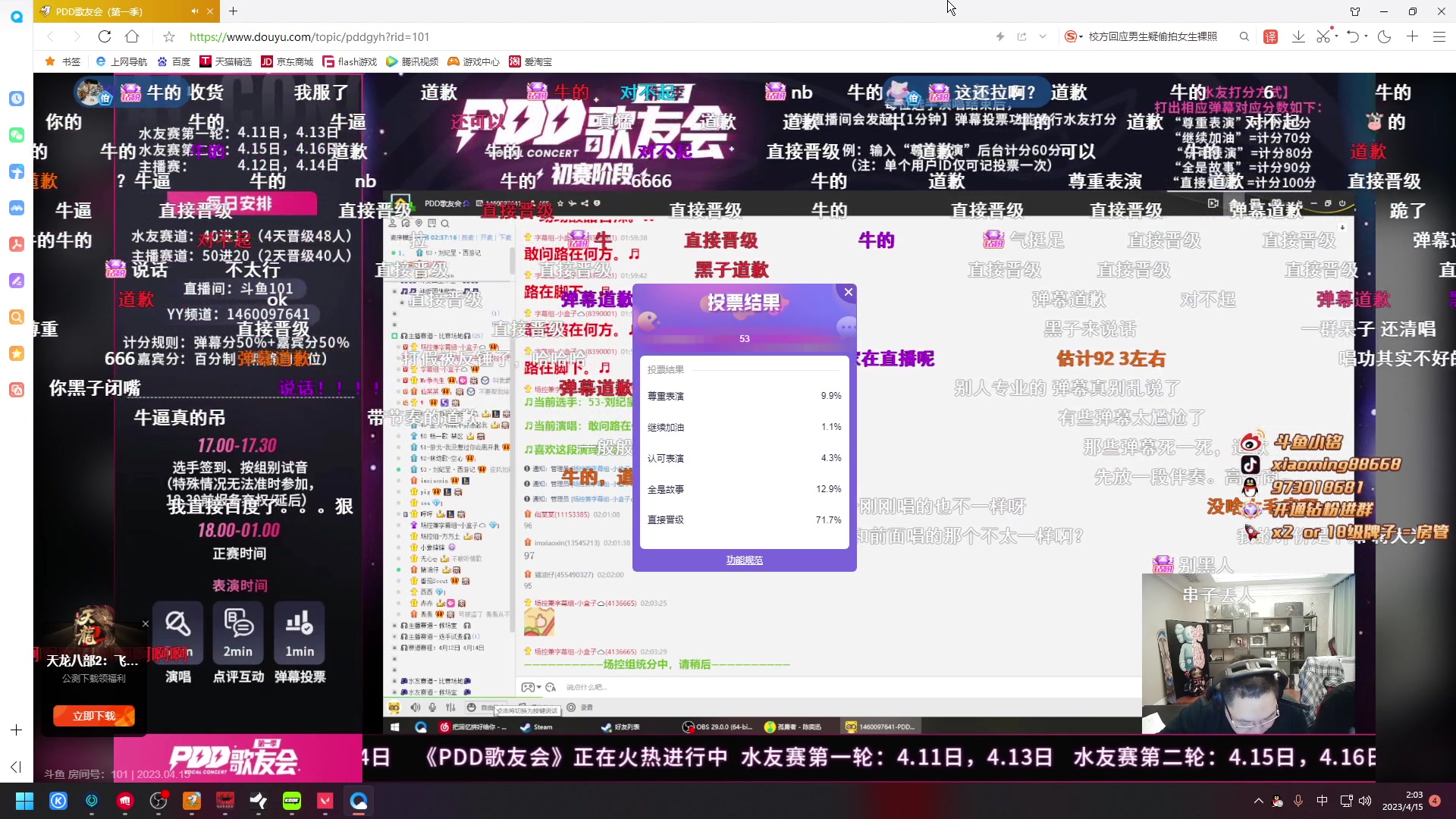The width and height of the screenshot is (1456, 819).
Task: Expand screenshot tool dropdown arrow
Action: 1336,36
